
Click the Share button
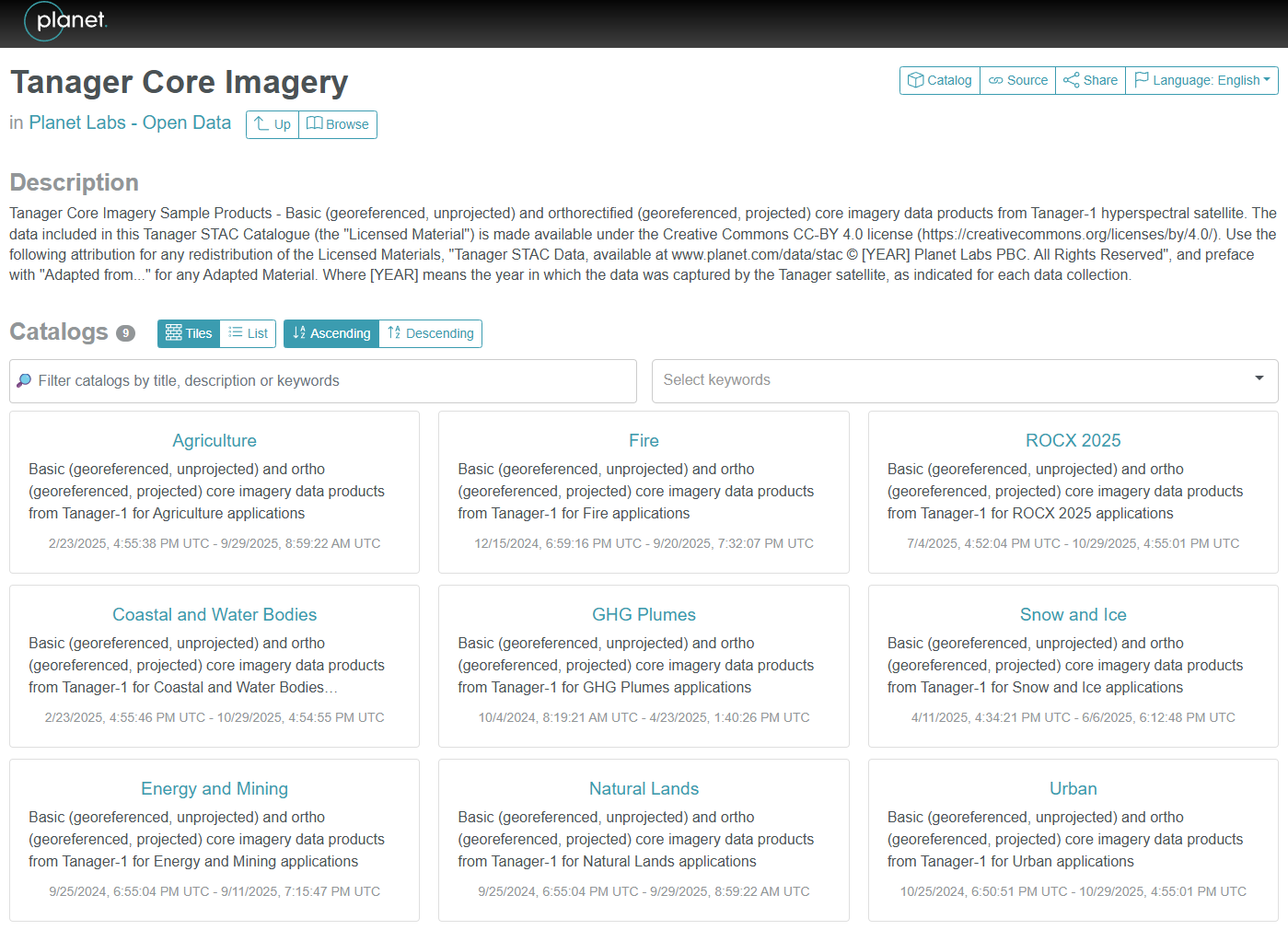[1091, 80]
